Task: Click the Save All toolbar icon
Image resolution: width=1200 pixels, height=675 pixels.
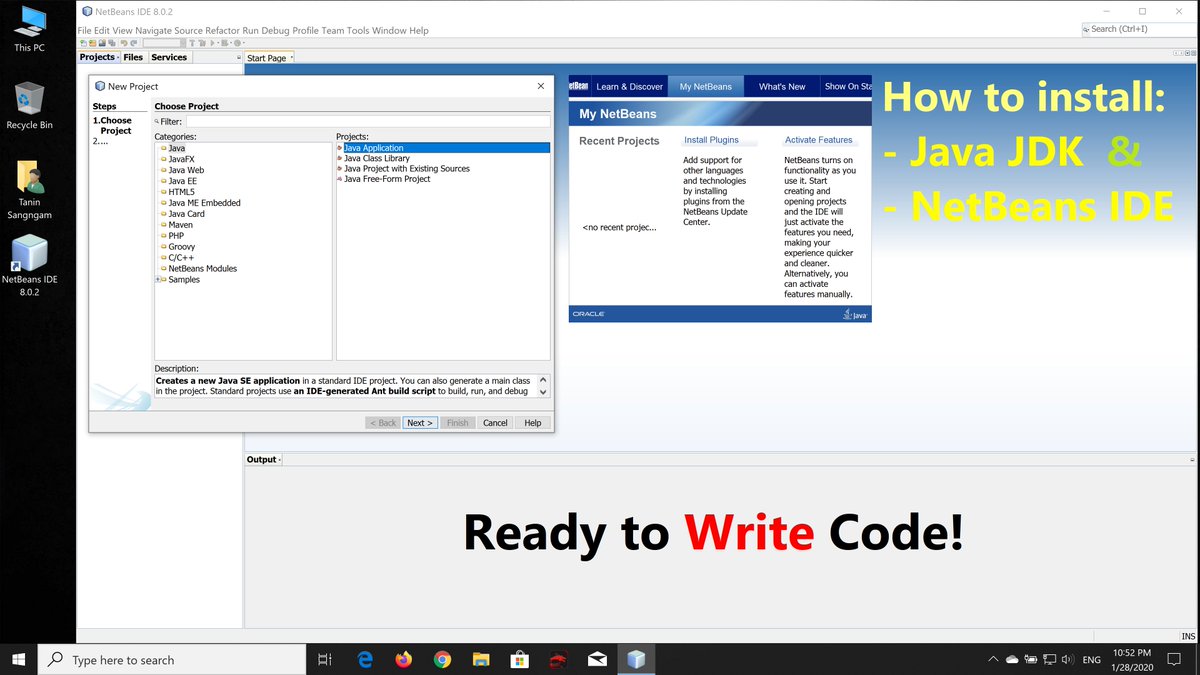Action: pyautogui.click(x=112, y=43)
